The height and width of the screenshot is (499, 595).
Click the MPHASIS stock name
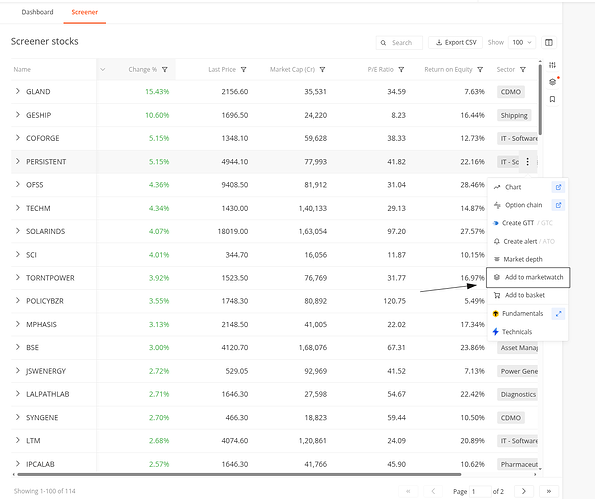click(41, 324)
